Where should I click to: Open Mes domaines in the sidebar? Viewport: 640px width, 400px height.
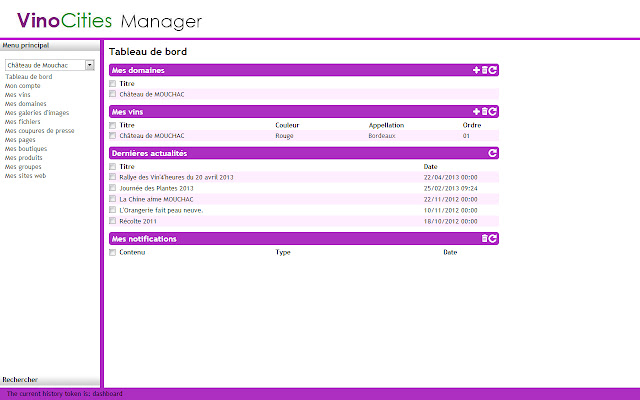[x=25, y=104]
